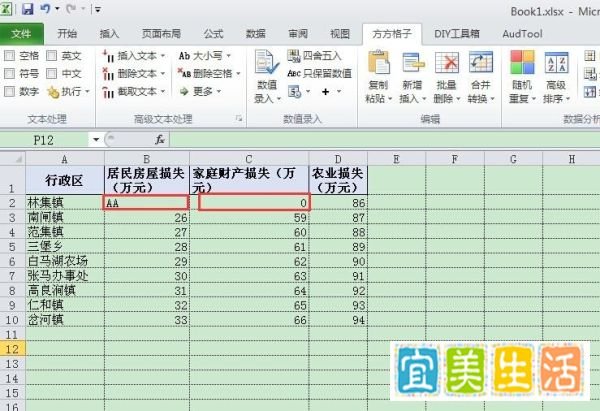Viewport: 600px width, 411px height.
Task: Click the Undo arrow icon
Action: 45,8
